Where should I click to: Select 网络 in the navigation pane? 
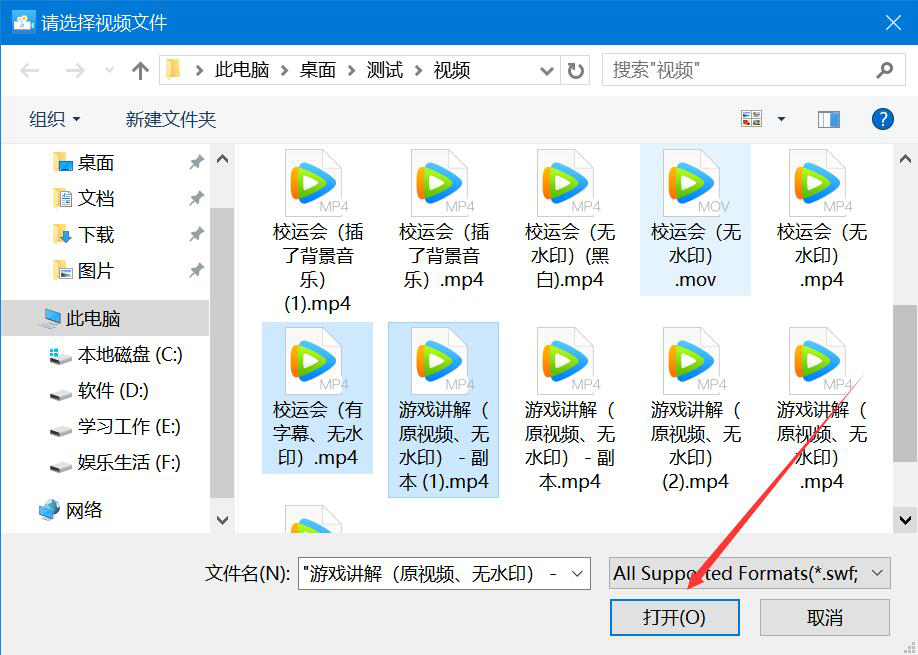point(70,510)
